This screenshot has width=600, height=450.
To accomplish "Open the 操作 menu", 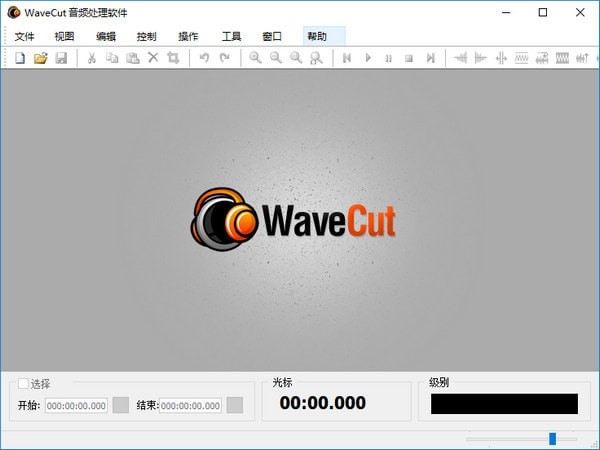I will (x=188, y=36).
